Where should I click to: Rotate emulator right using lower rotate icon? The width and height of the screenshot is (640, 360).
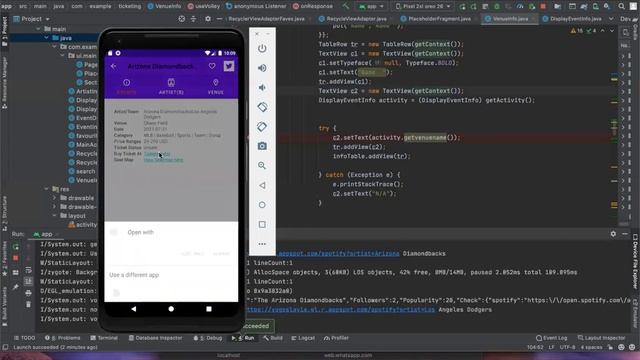click(x=262, y=127)
